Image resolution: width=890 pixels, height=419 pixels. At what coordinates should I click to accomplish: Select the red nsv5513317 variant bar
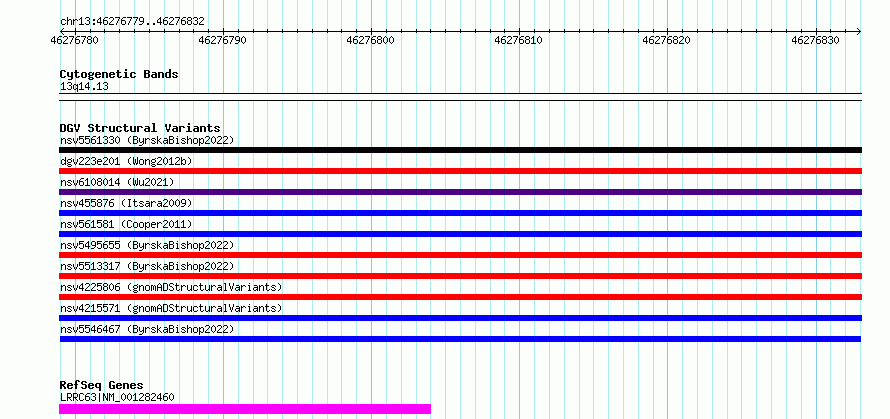click(460, 276)
